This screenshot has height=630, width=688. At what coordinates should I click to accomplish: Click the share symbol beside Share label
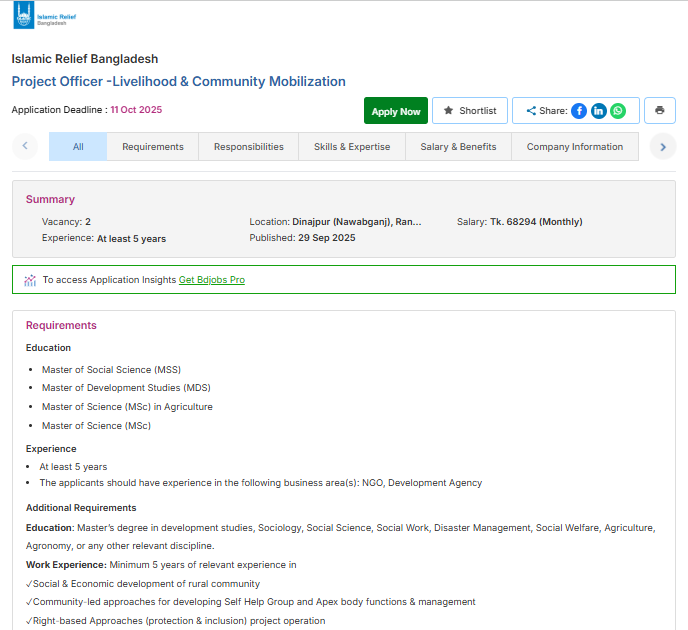(x=531, y=111)
